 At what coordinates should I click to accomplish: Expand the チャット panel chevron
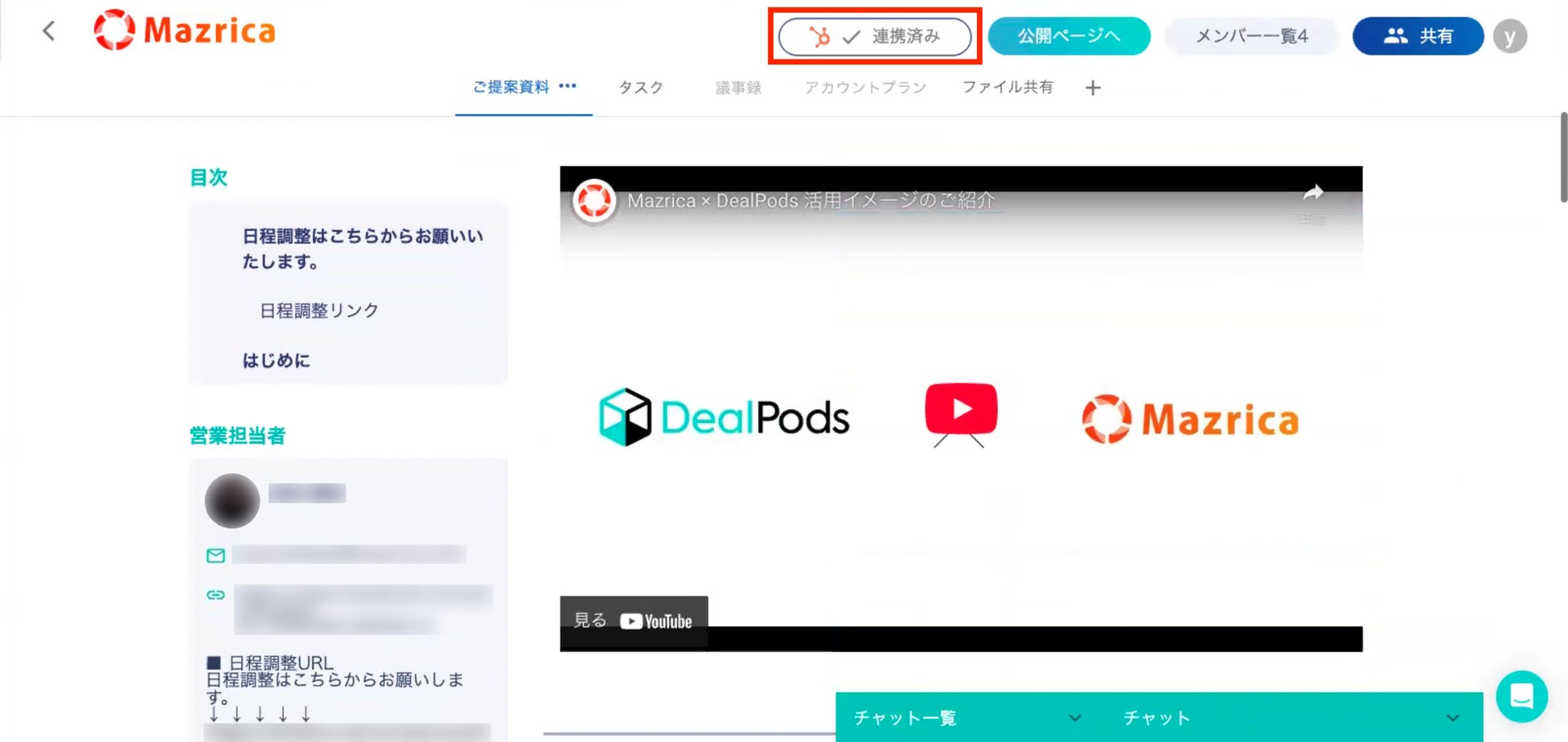click(1452, 718)
